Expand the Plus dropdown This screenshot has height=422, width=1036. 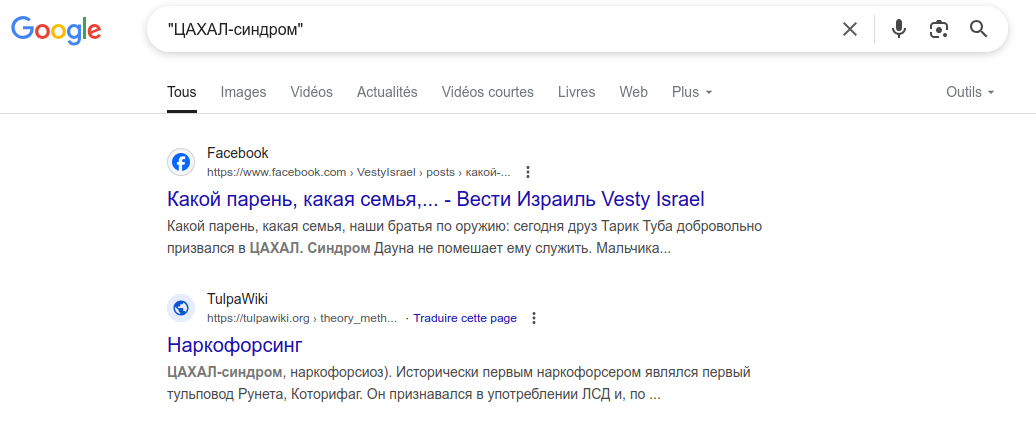click(x=692, y=92)
